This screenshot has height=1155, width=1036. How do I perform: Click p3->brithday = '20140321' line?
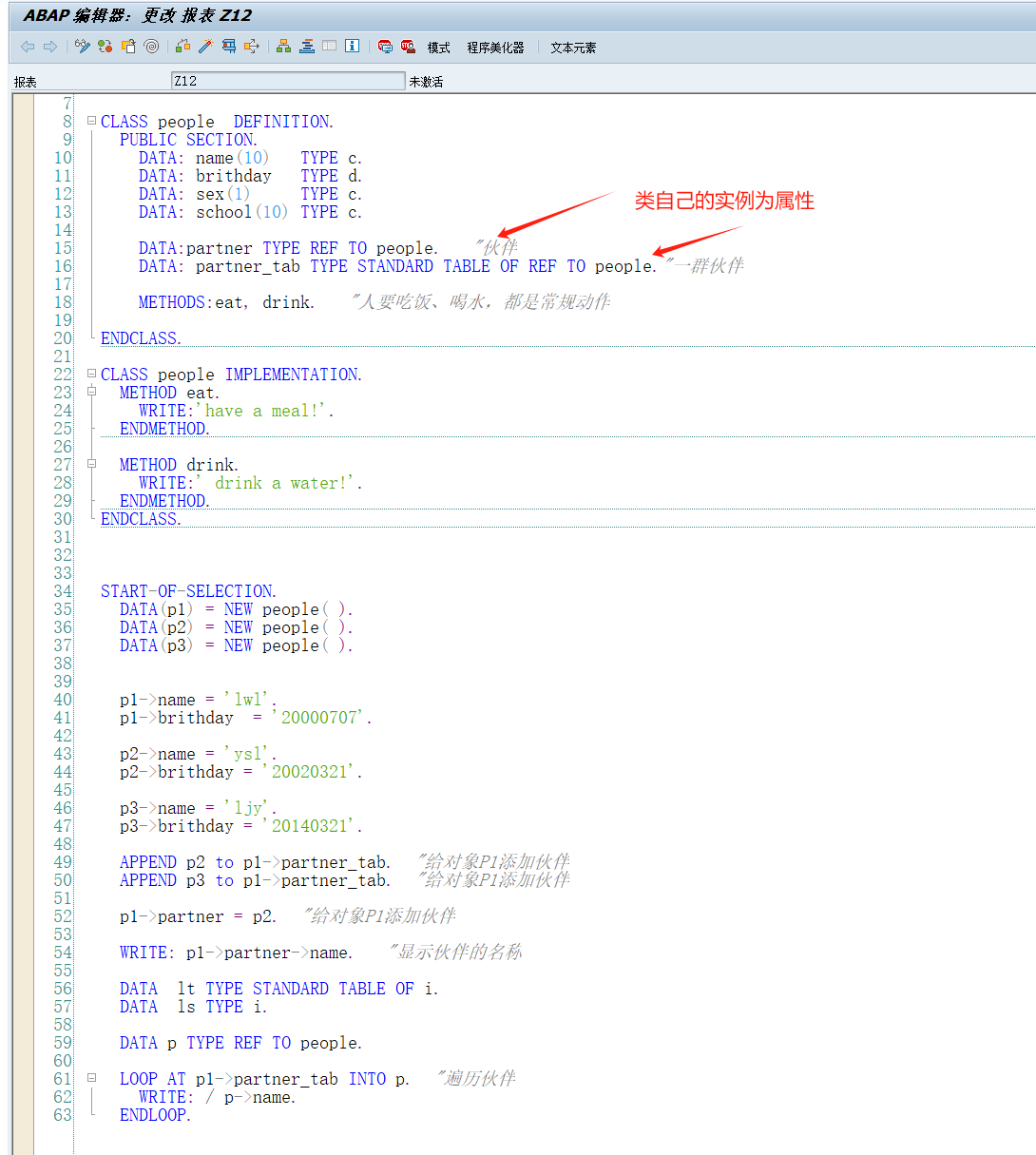(240, 826)
